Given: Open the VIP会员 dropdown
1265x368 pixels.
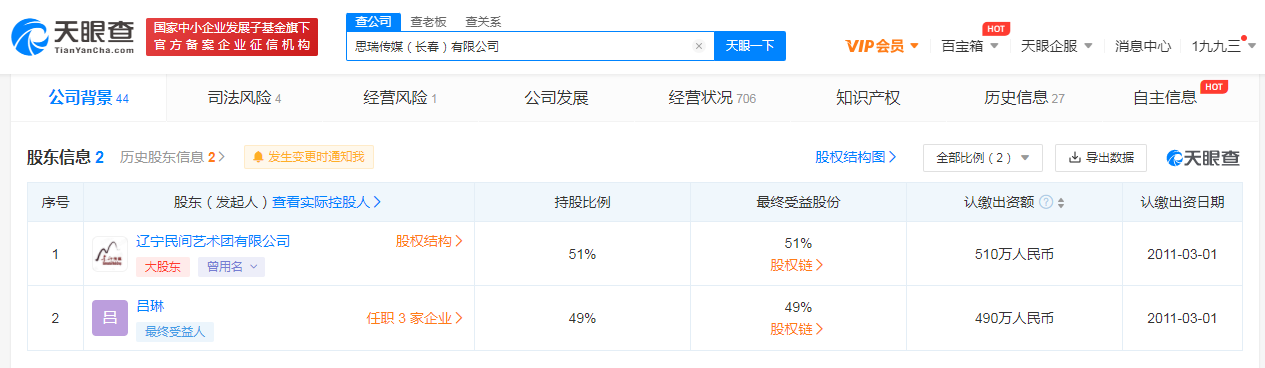Looking at the screenshot, I should coord(882,46).
